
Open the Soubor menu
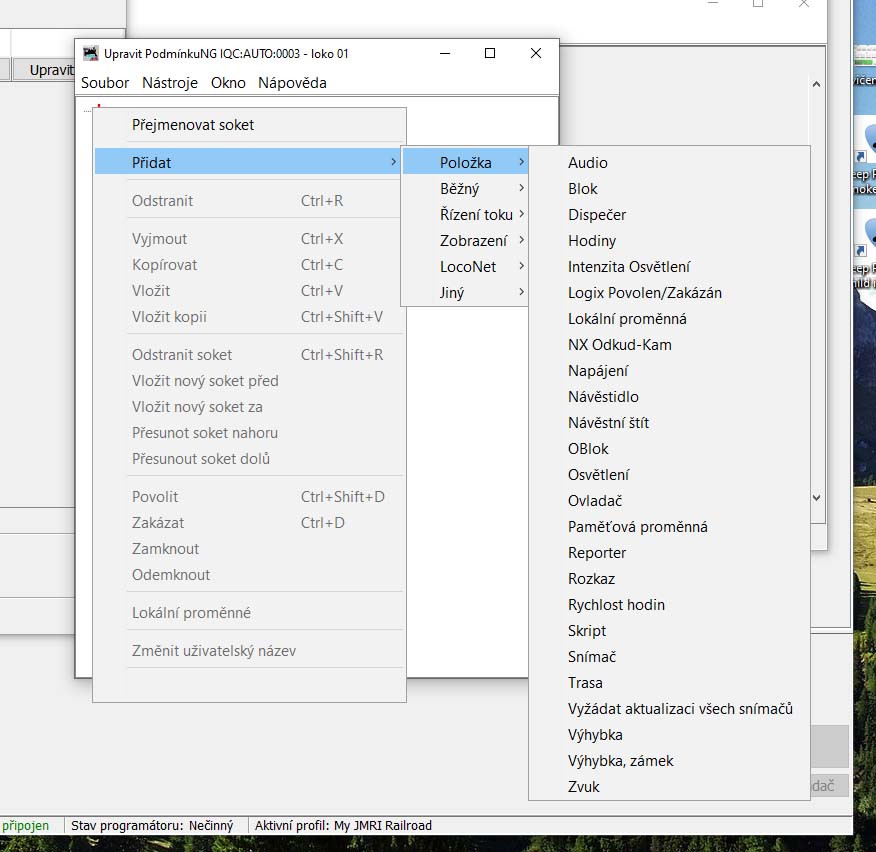105,83
